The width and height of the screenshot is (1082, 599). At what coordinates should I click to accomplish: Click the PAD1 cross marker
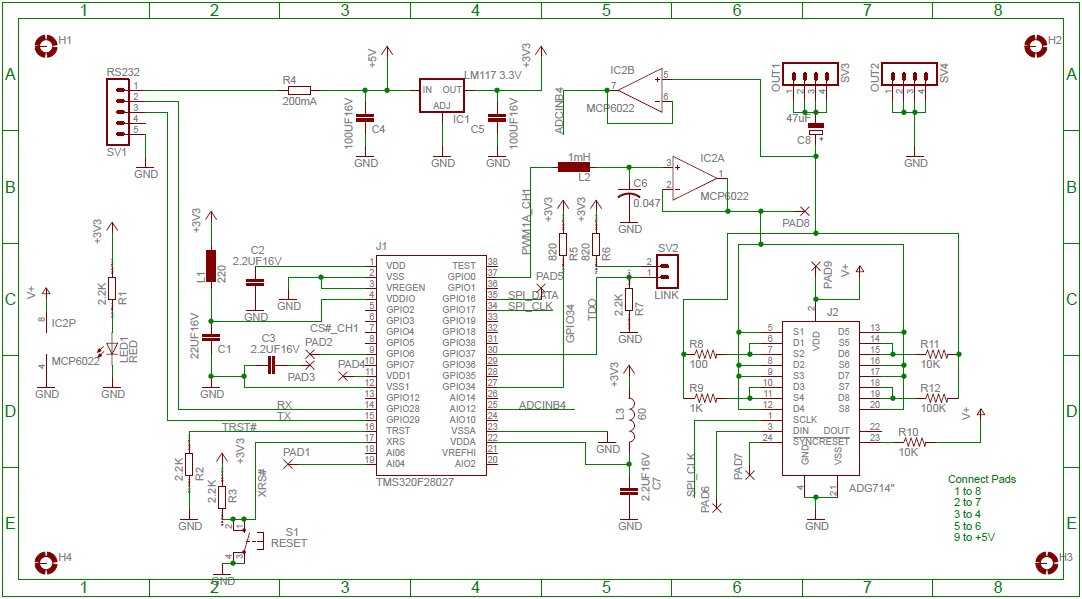(288, 464)
